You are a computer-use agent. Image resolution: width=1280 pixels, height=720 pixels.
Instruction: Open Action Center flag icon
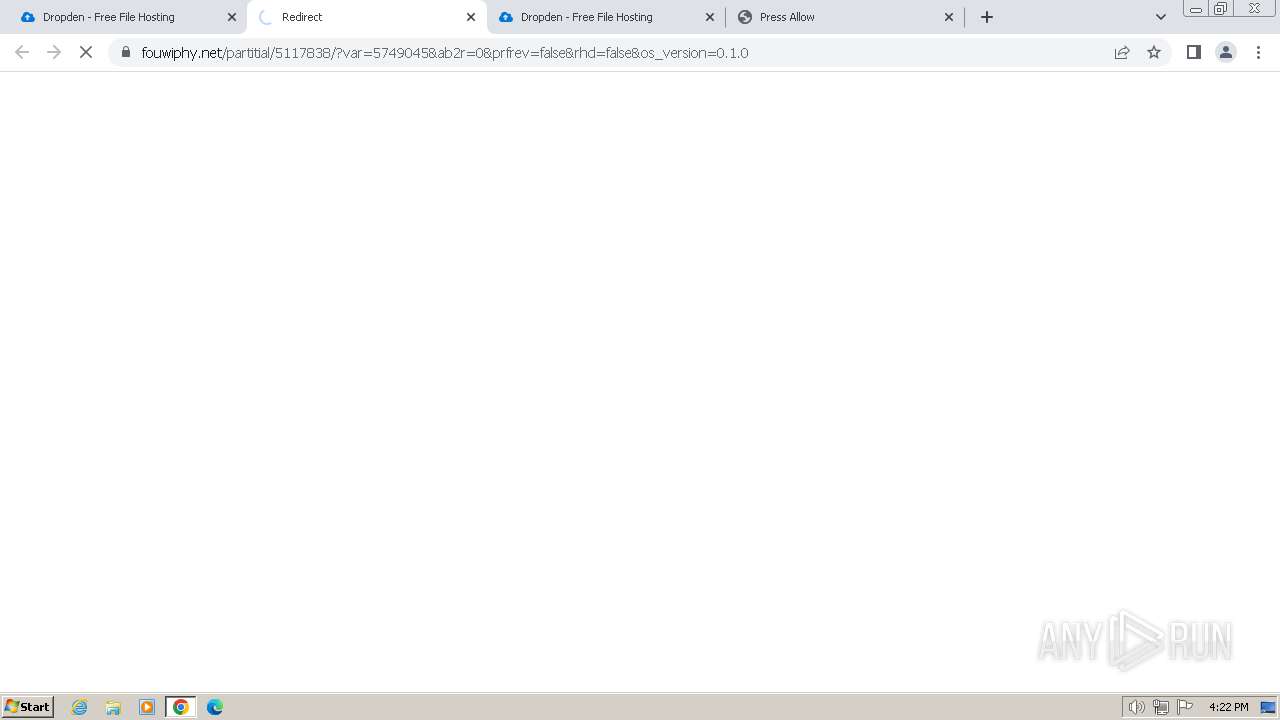pos(1185,707)
